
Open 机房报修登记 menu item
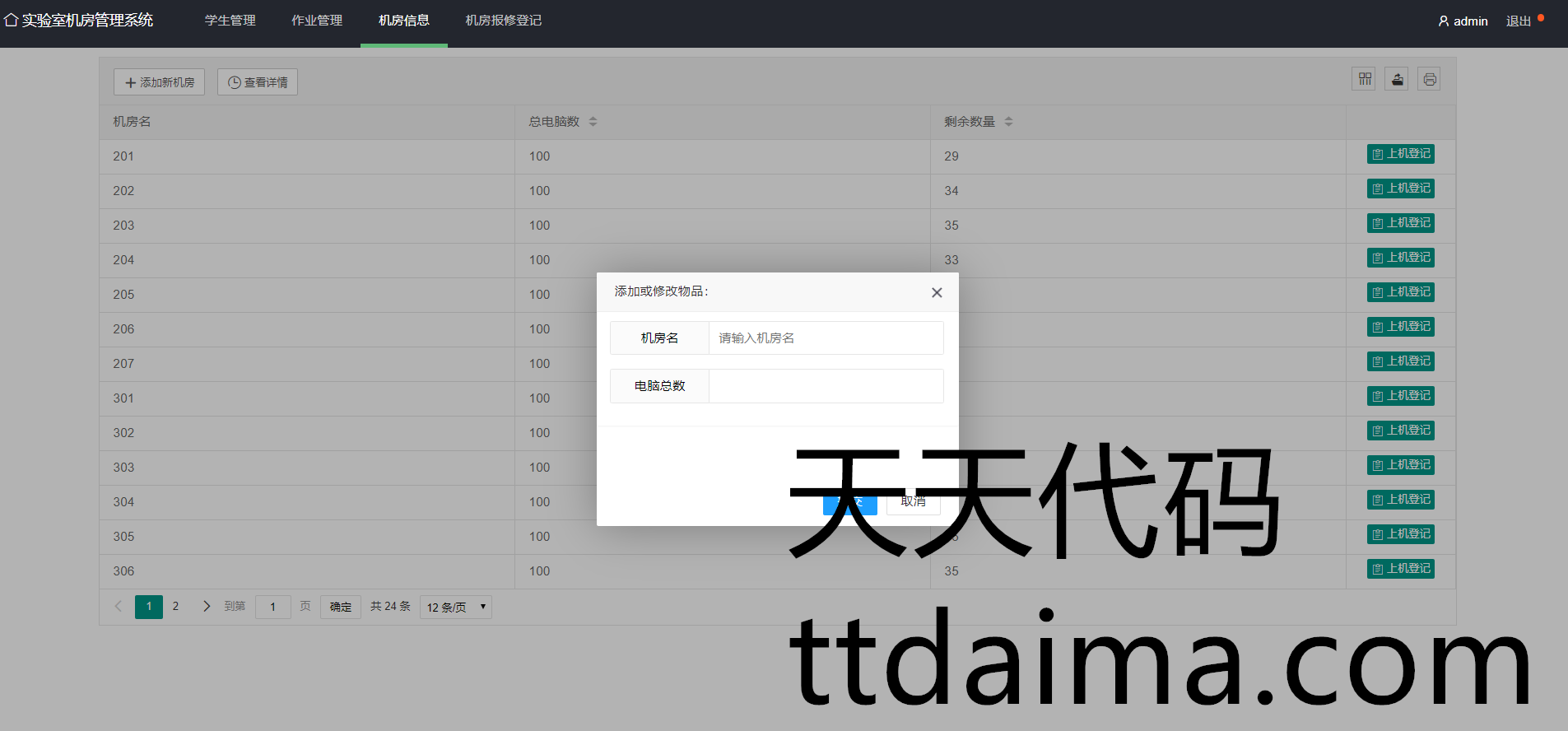[x=504, y=21]
